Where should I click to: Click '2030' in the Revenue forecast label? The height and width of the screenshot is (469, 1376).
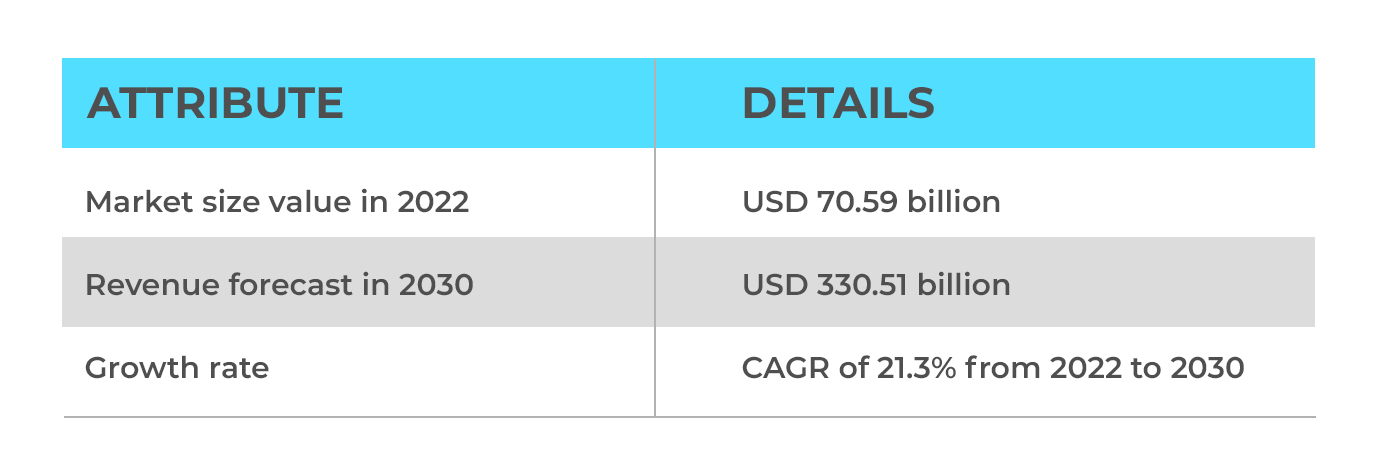436,285
